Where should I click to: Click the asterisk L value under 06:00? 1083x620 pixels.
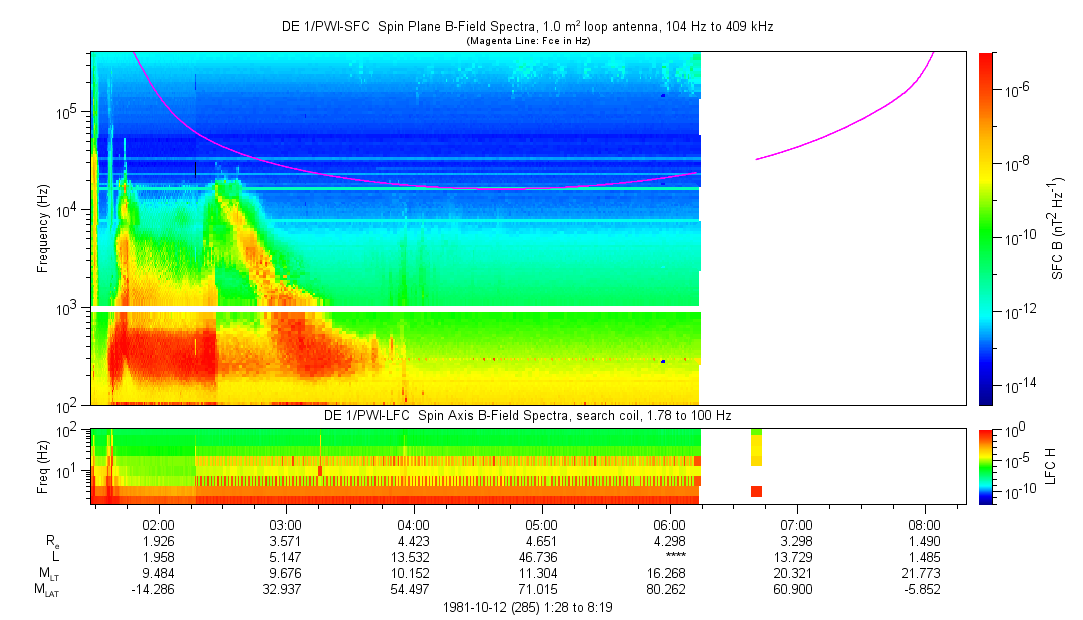[x=669, y=555]
